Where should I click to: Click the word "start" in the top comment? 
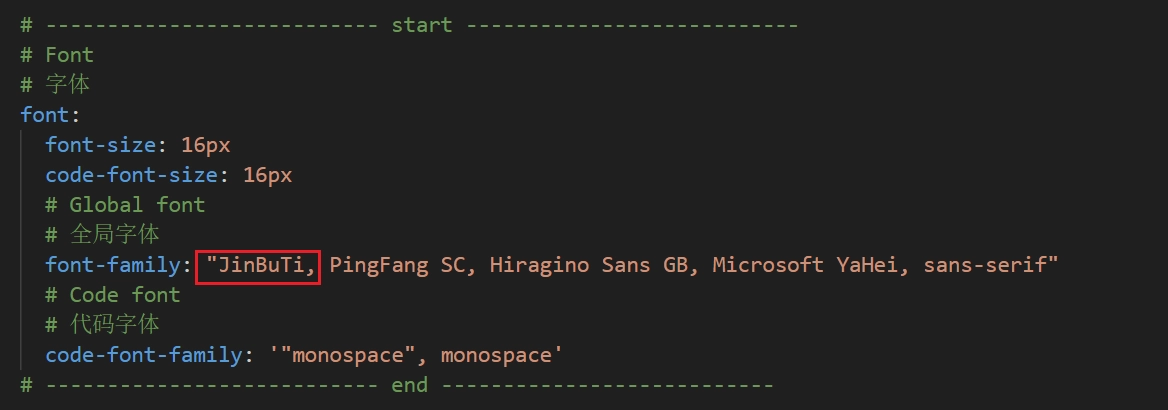tap(421, 24)
